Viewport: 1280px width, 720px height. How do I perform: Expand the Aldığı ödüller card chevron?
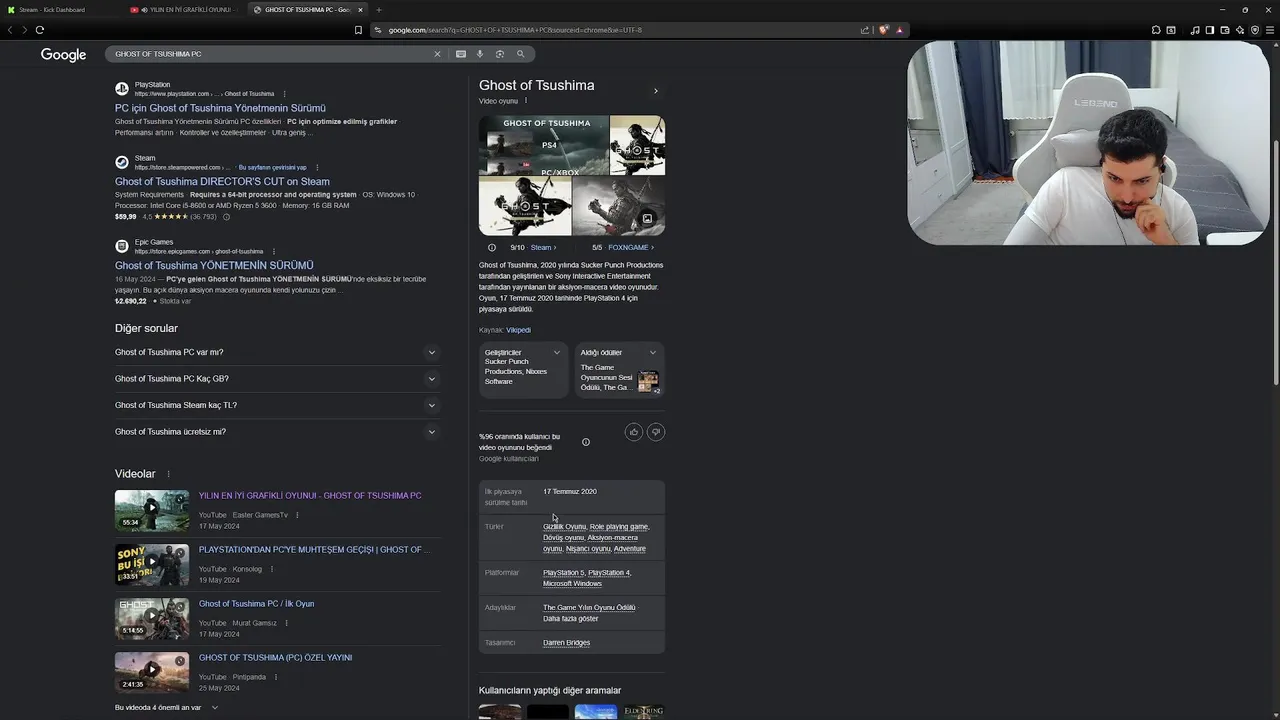coord(653,352)
